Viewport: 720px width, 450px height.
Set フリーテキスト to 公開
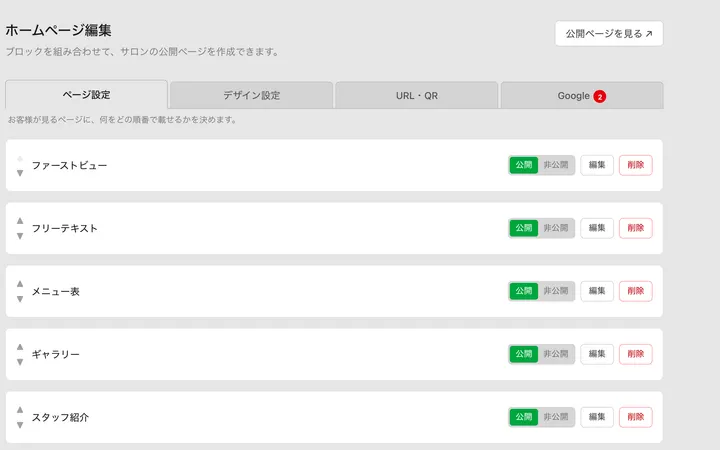pos(523,228)
